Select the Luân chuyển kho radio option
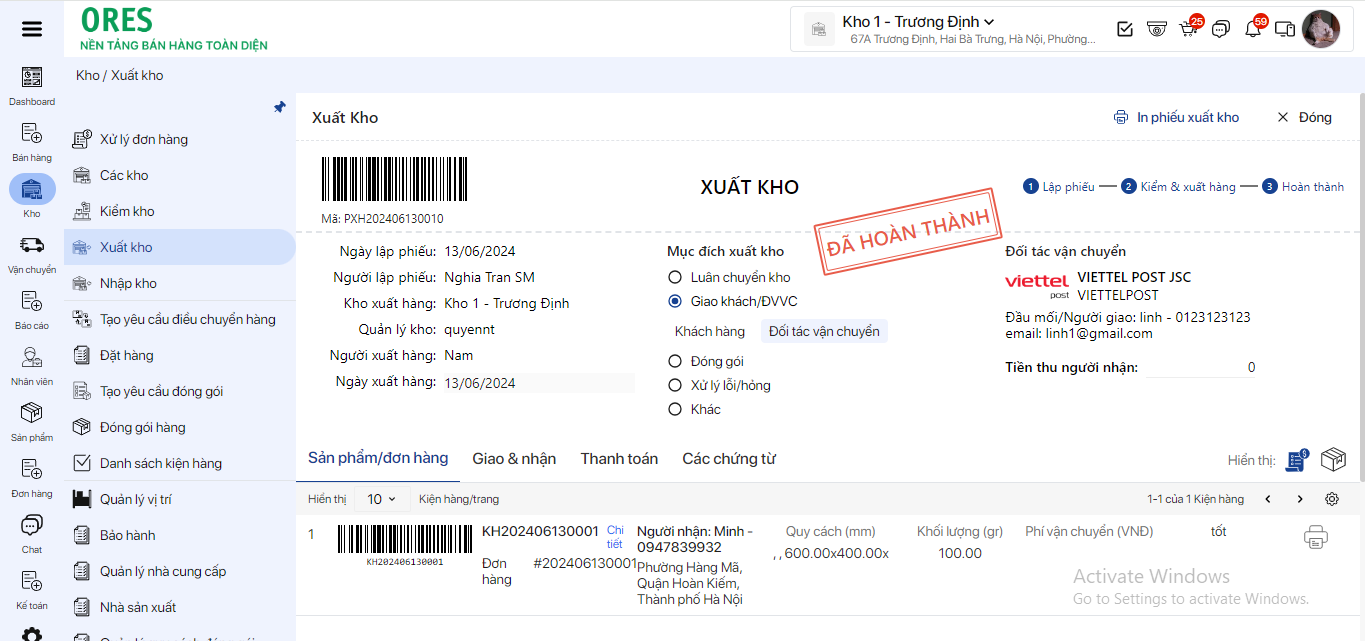This screenshot has height=641, width=1365. tap(675, 277)
